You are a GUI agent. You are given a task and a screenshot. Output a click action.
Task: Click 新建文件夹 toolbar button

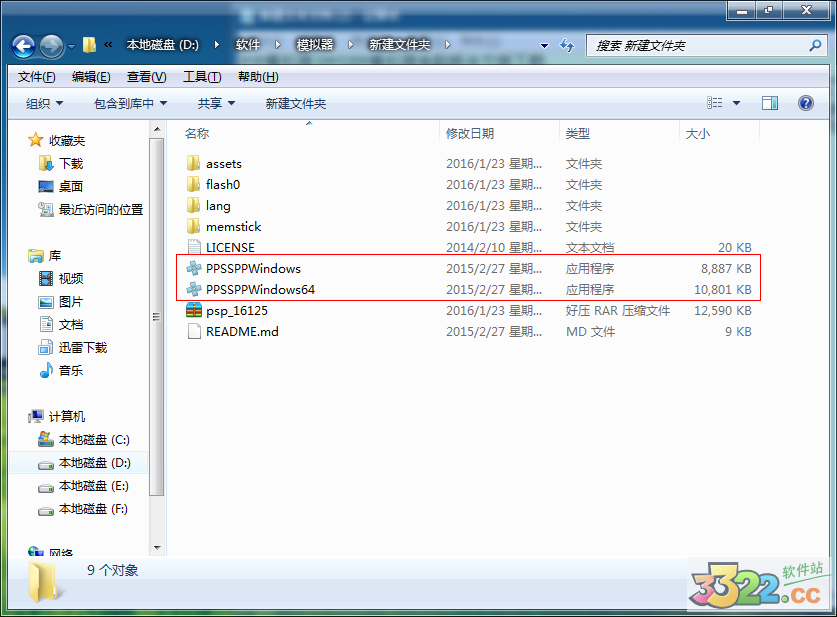[296, 104]
